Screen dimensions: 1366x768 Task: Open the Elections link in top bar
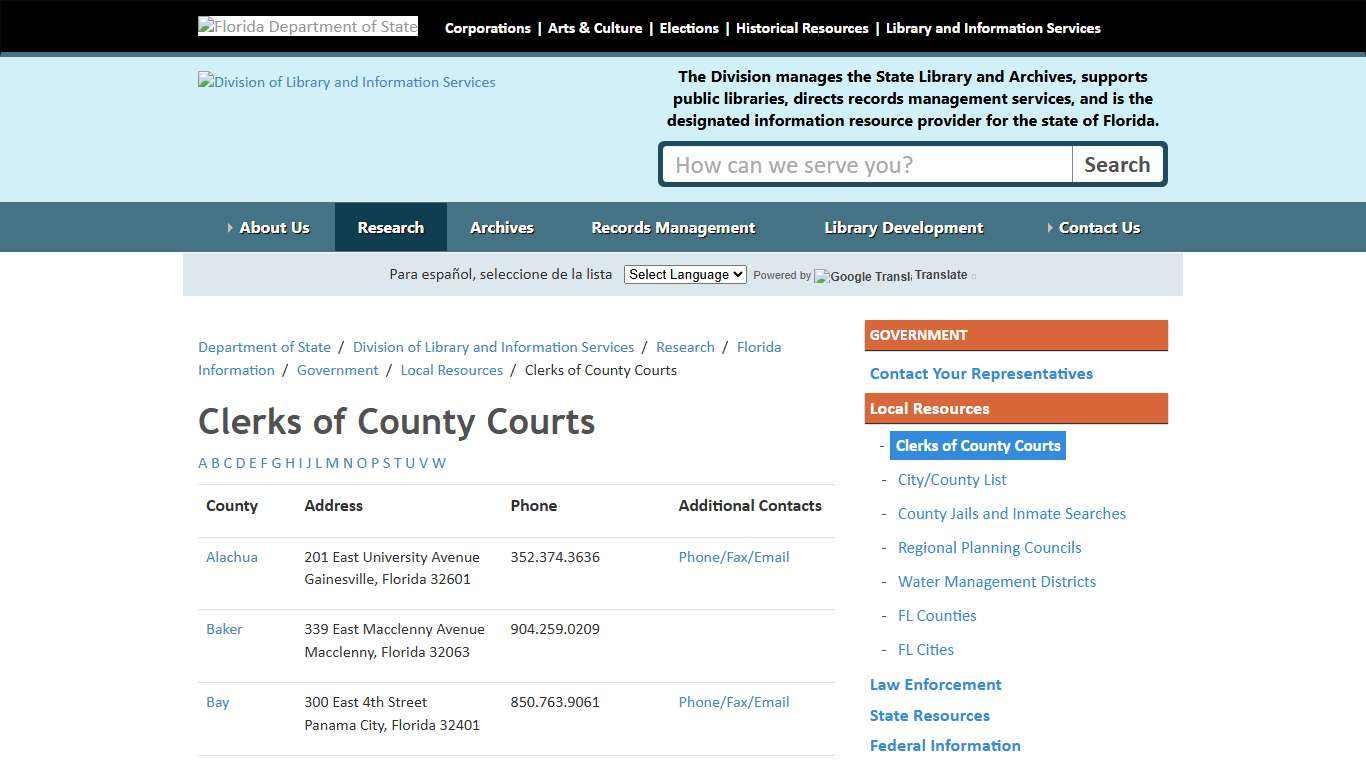(688, 28)
